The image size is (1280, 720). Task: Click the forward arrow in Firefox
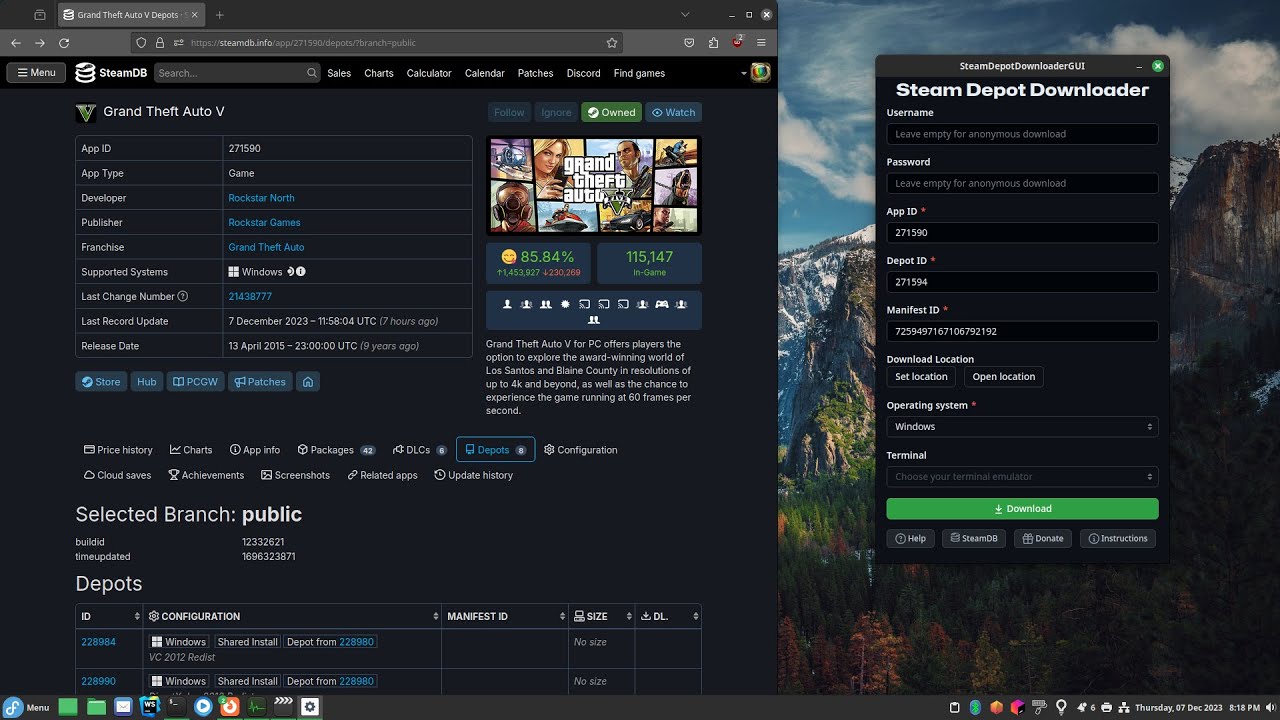(40, 43)
